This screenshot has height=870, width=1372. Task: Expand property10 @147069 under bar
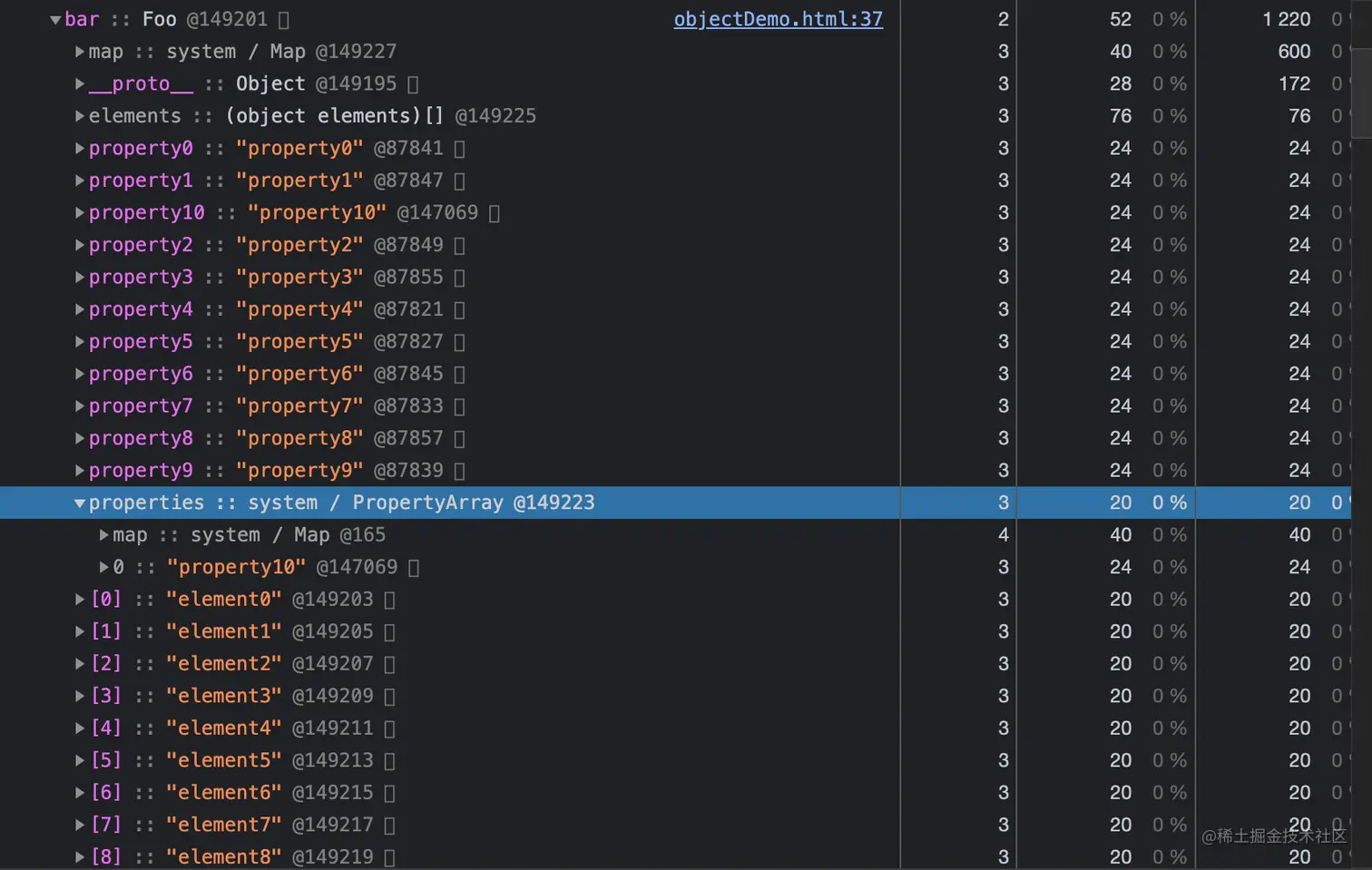pyautogui.click(x=80, y=212)
